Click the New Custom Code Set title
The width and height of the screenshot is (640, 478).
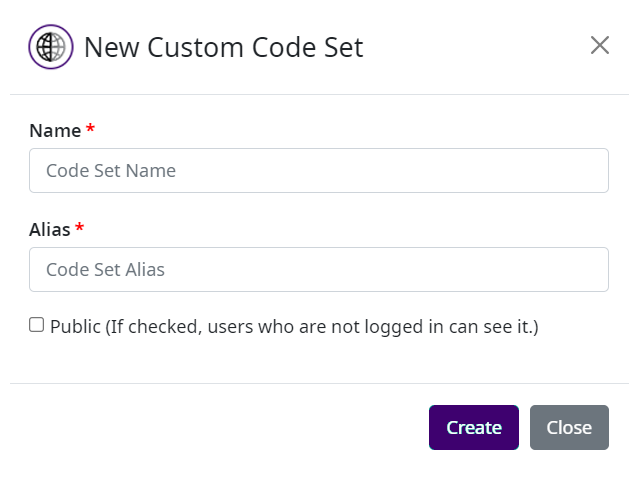(223, 47)
